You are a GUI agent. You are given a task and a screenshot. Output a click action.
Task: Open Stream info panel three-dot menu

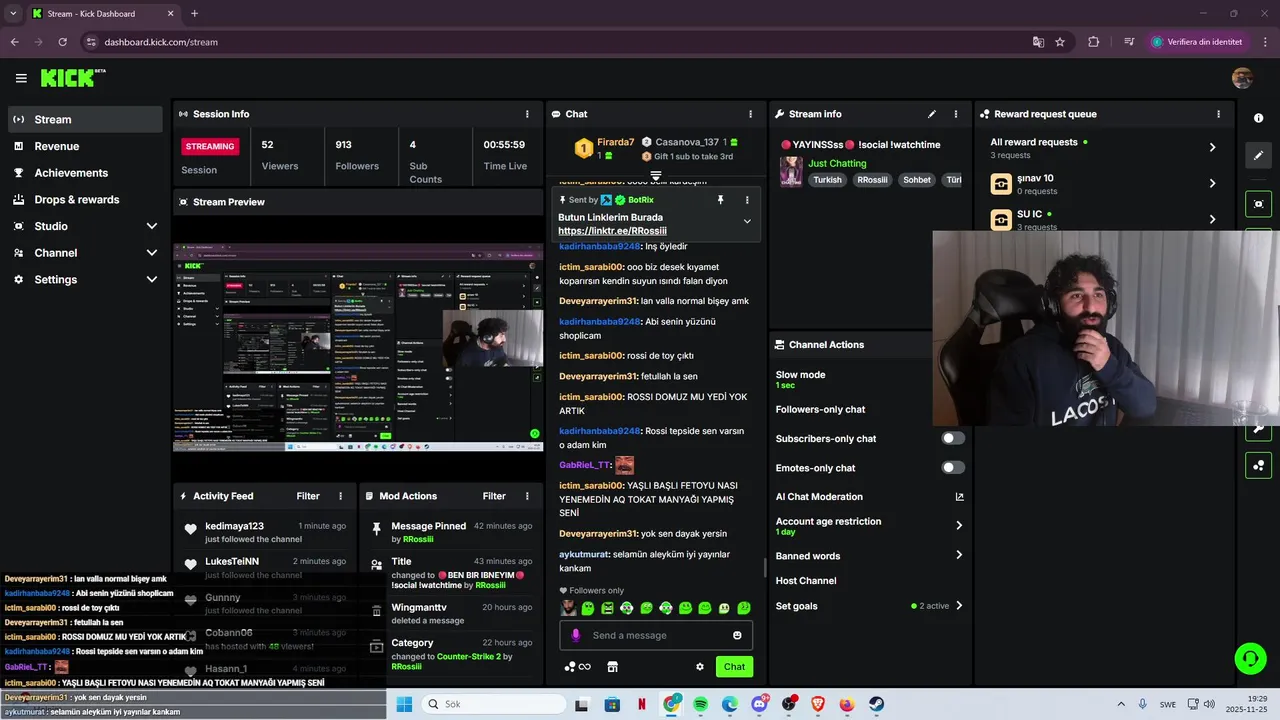pos(955,114)
